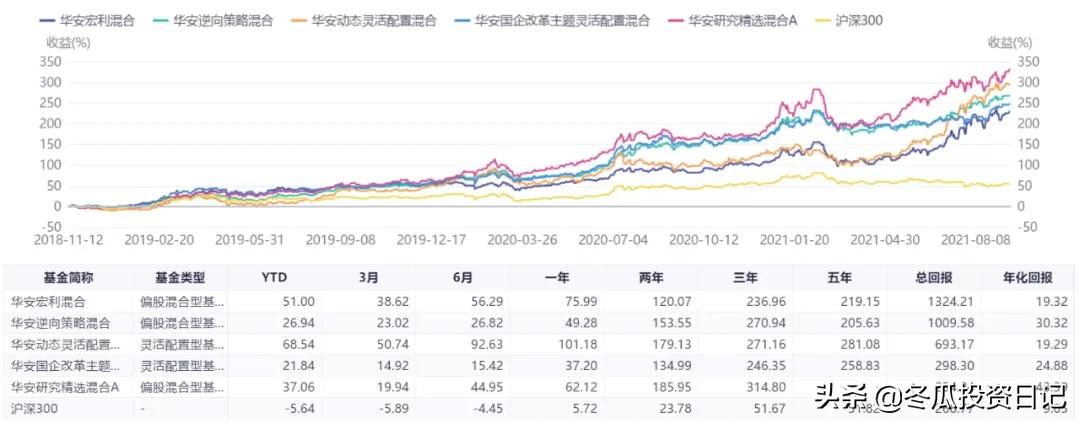Click the 2021-08-08 date axis label
The image size is (1080, 424).
point(974,240)
